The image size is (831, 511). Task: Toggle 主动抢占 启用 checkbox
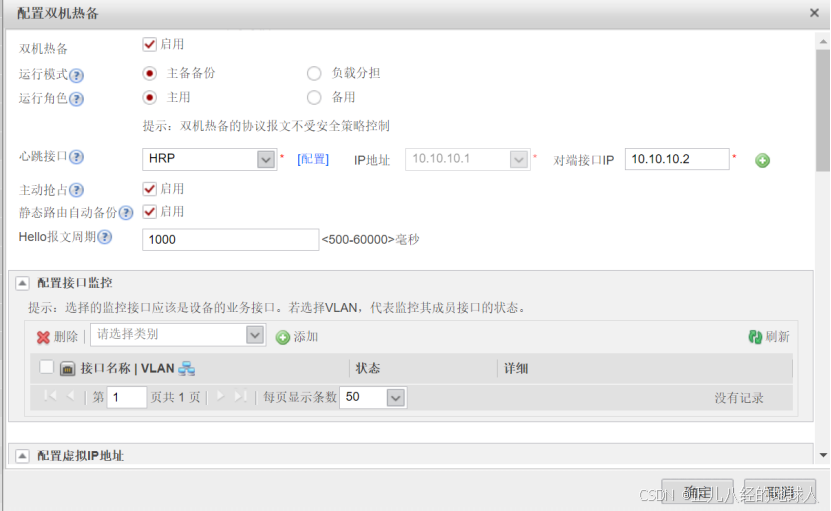(149, 189)
